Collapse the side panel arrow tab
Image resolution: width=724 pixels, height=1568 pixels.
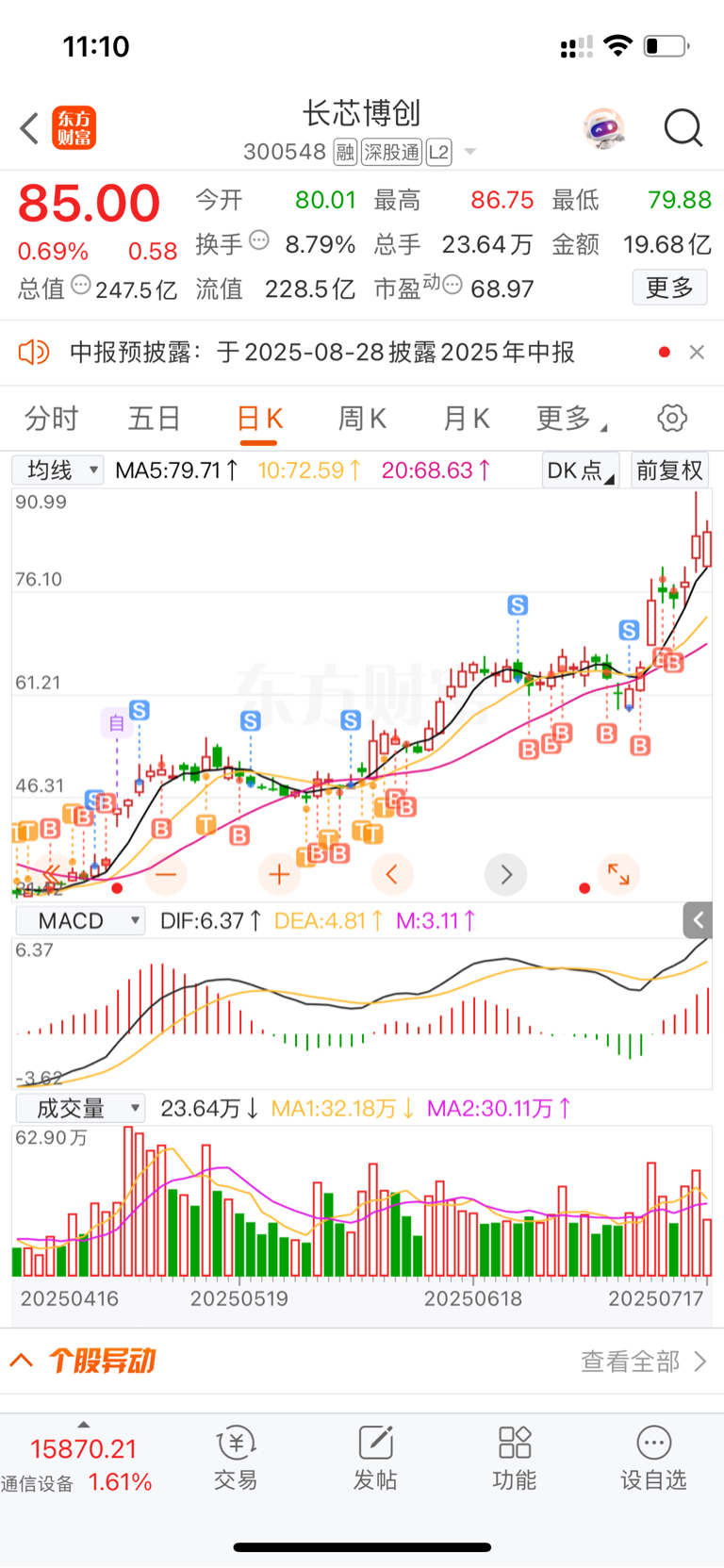(x=698, y=920)
